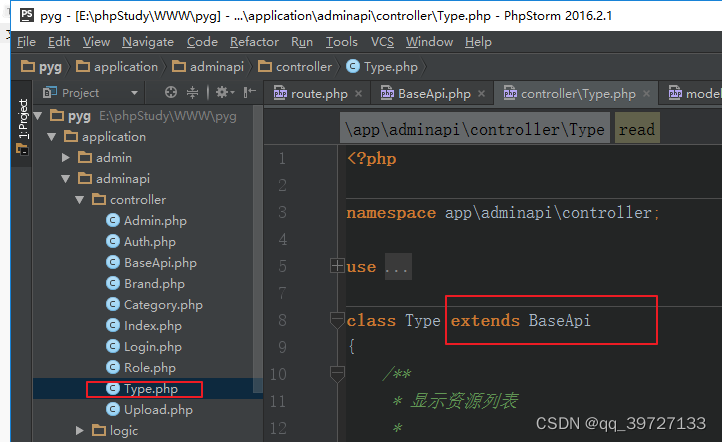The width and height of the screenshot is (722, 442).
Task: Close the controller\Type.php tab
Action: pos(646,94)
